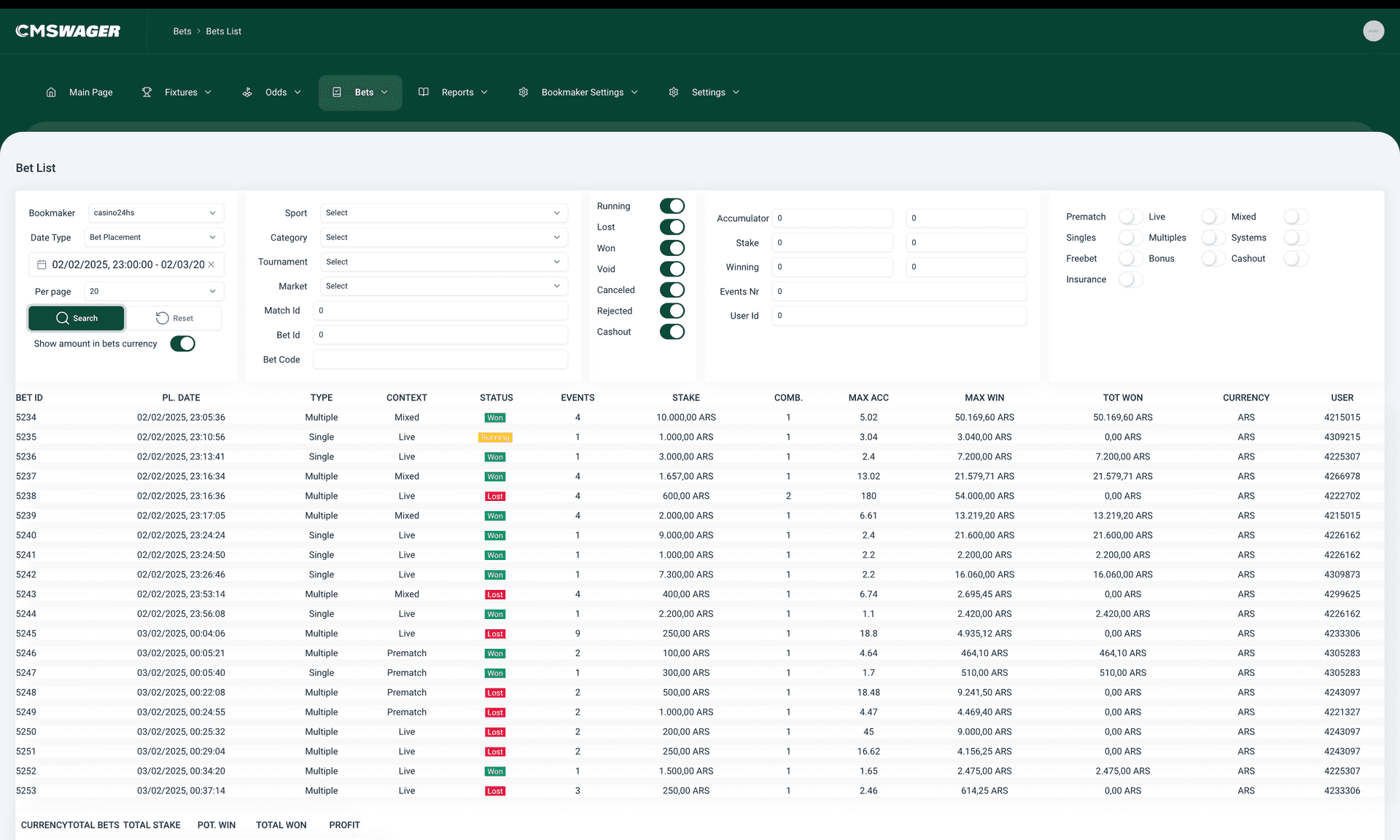Click the Search button
The width and height of the screenshot is (1400, 840).
[77, 319]
